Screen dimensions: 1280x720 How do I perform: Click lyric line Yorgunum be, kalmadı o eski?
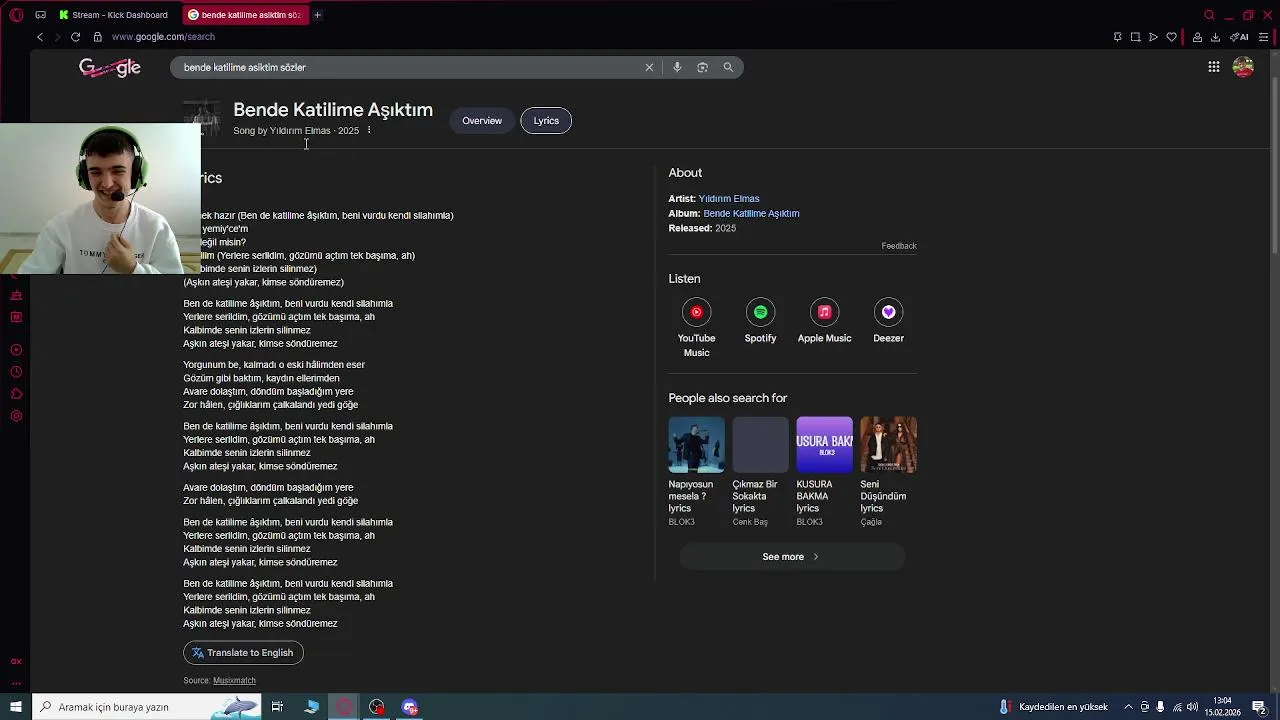274,365
